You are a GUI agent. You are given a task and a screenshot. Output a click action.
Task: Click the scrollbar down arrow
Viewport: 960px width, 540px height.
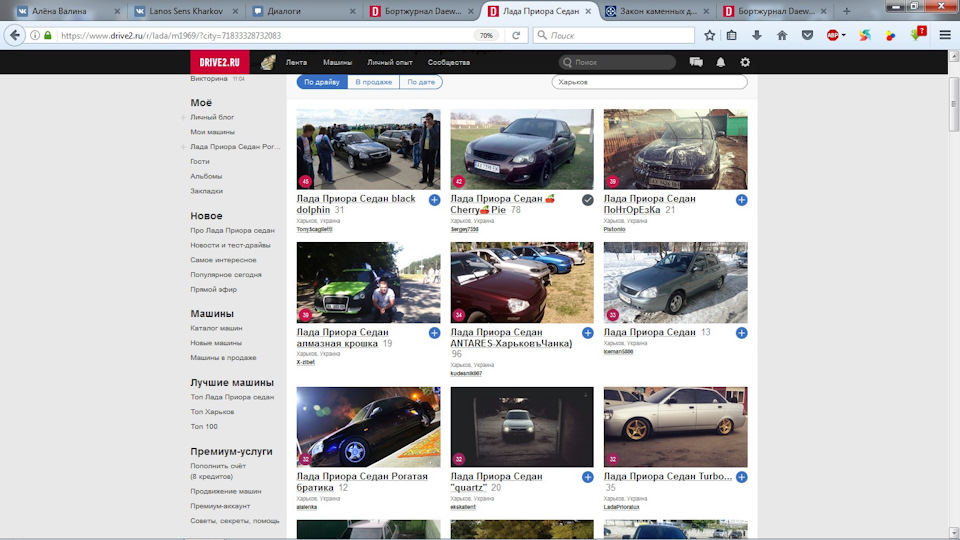(953, 532)
